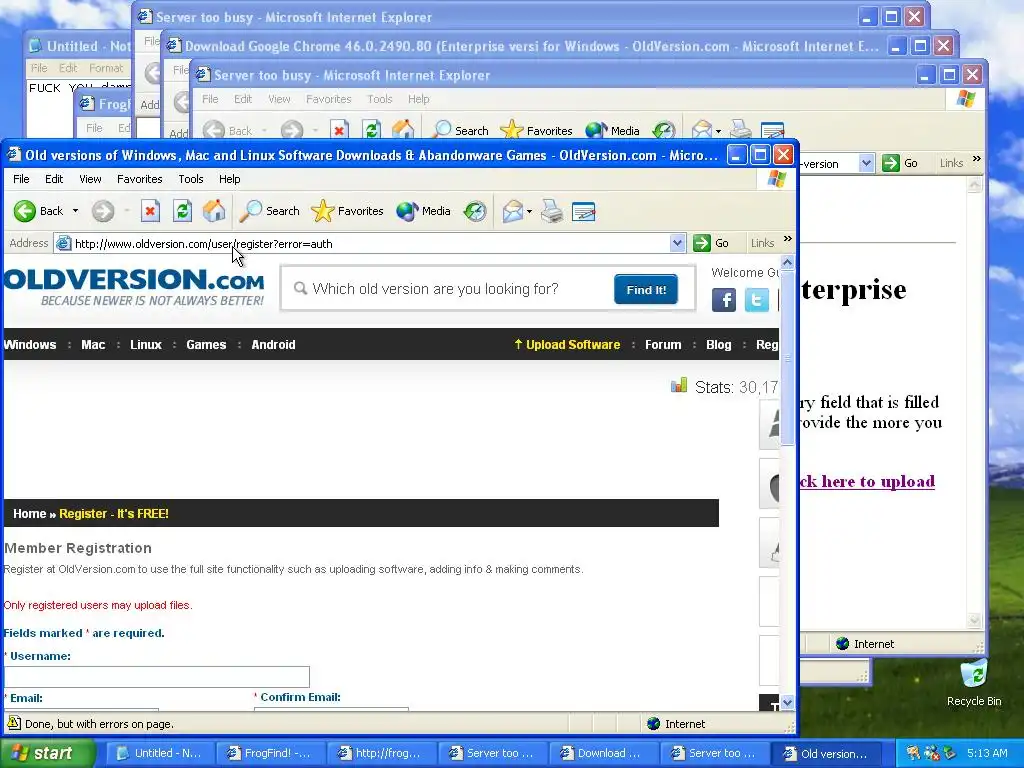Click Home icon in background Server too busy window
Image resolution: width=1024 pixels, height=768 pixels.
(x=402, y=129)
